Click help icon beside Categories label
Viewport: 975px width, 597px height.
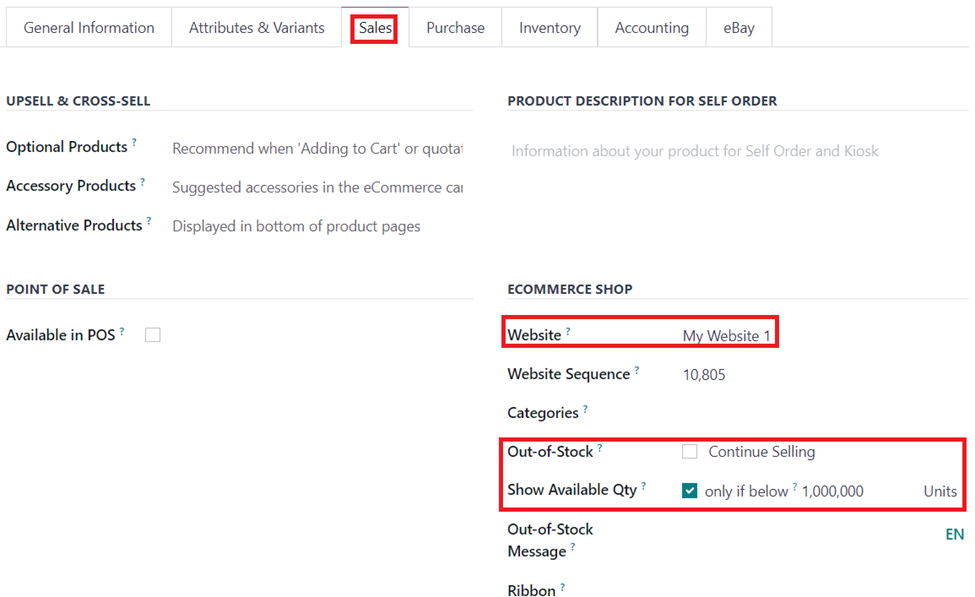pos(585,409)
